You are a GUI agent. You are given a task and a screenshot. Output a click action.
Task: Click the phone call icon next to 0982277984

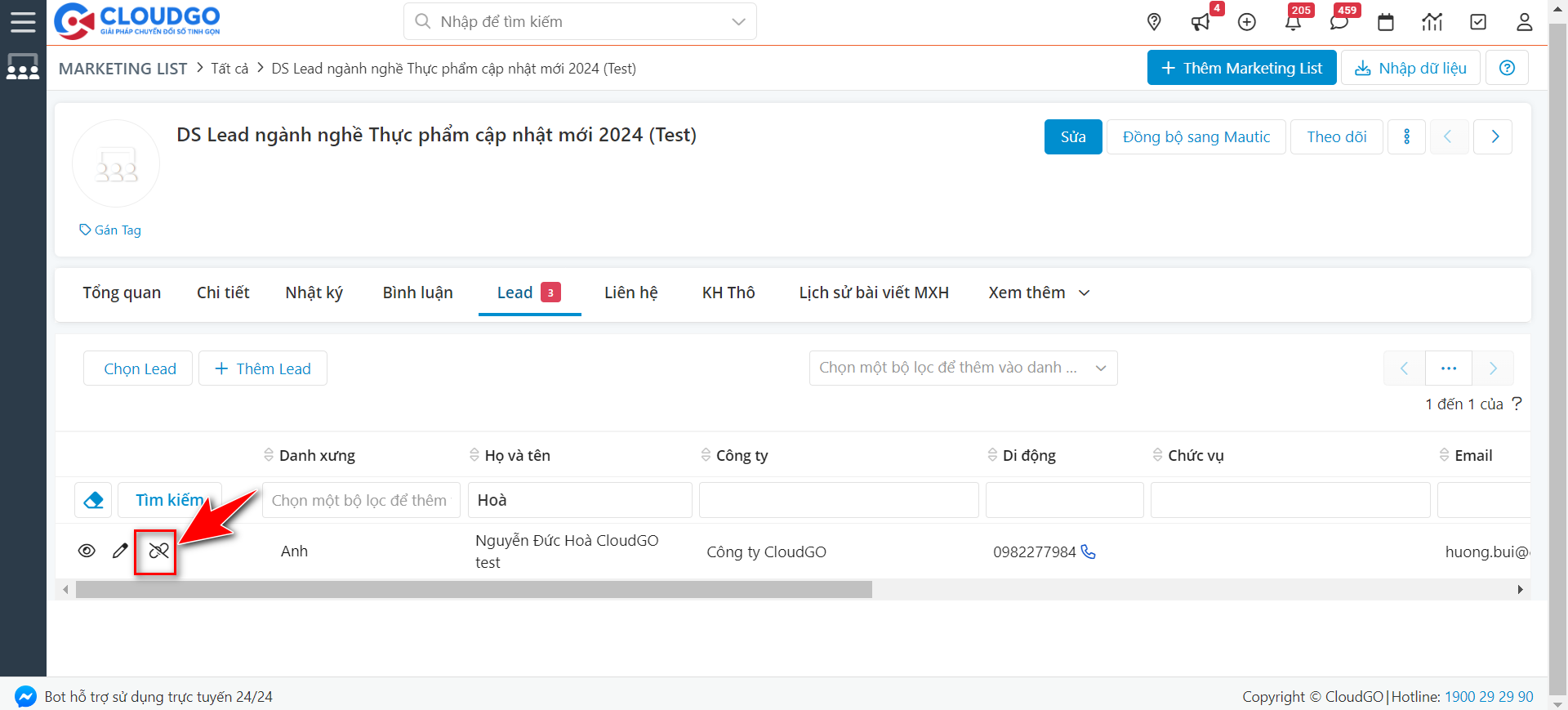pyautogui.click(x=1088, y=551)
